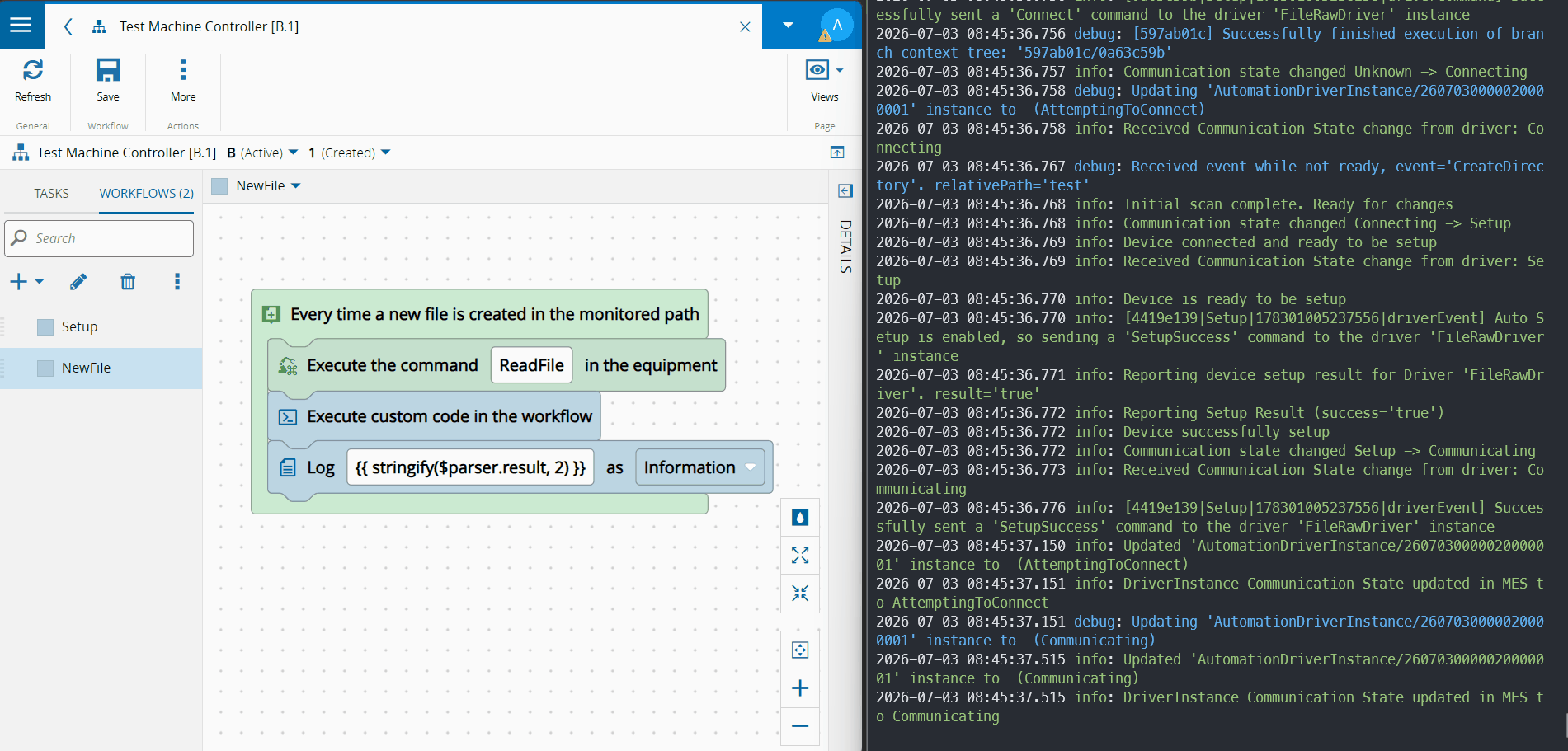Select Execute custom code in the workflow block
This screenshot has width=1568, height=751.
pos(435,416)
